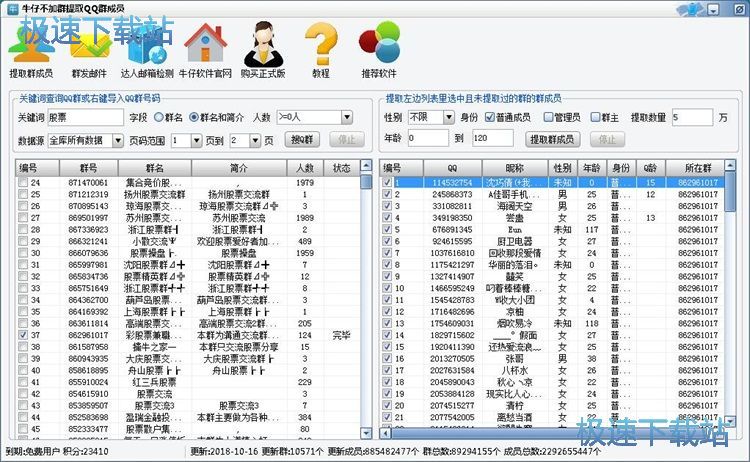Click the 提取数量 input field
The image size is (750, 462).
coord(692,117)
